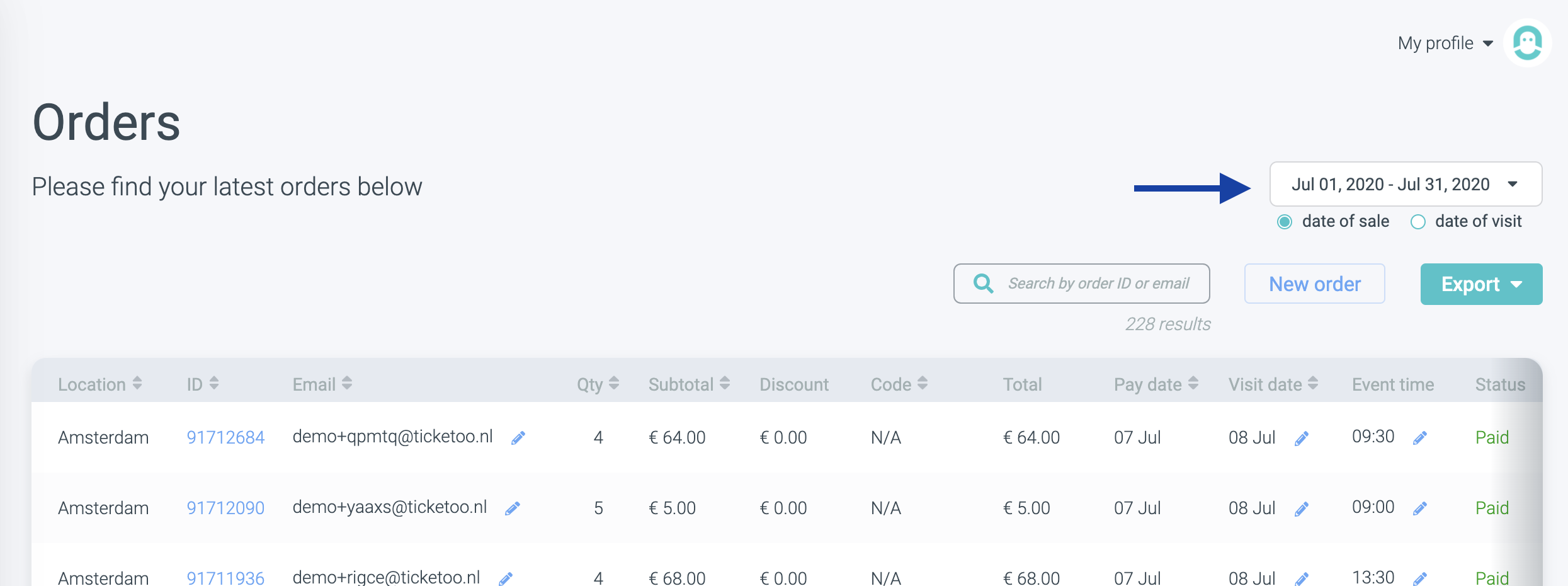Image resolution: width=1568 pixels, height=586 pixels.
Task: Open the My profile menu
Action: coord(1445,43)
